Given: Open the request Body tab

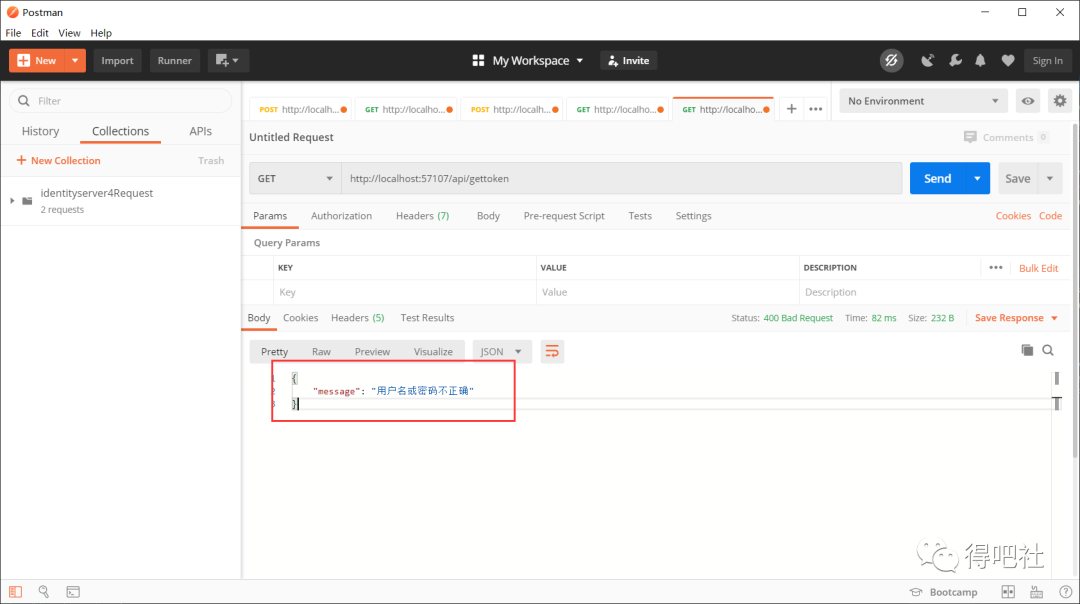Looking at the screenshot, I should click(x=488, y=216).
